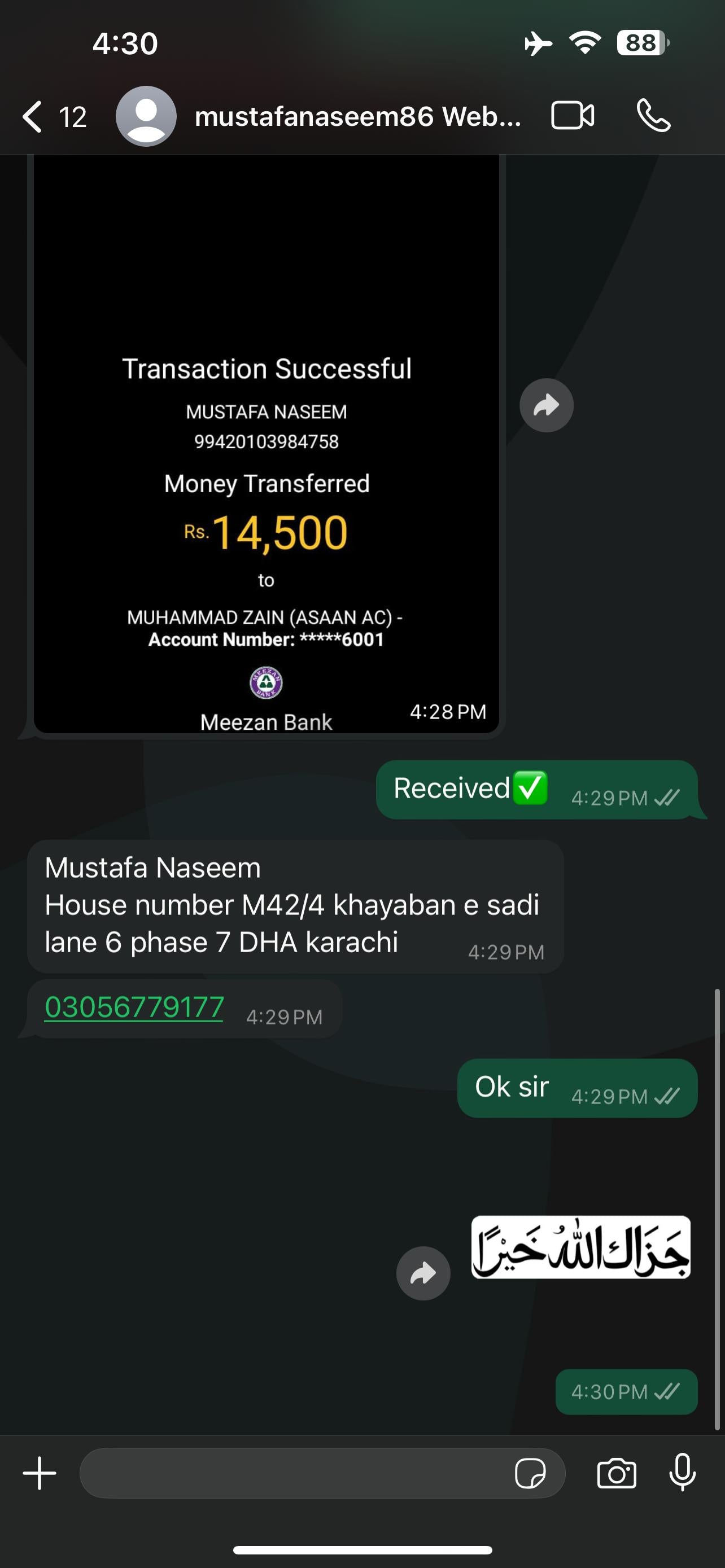
Task: Open the camera
Action: tap(617, 1474)
